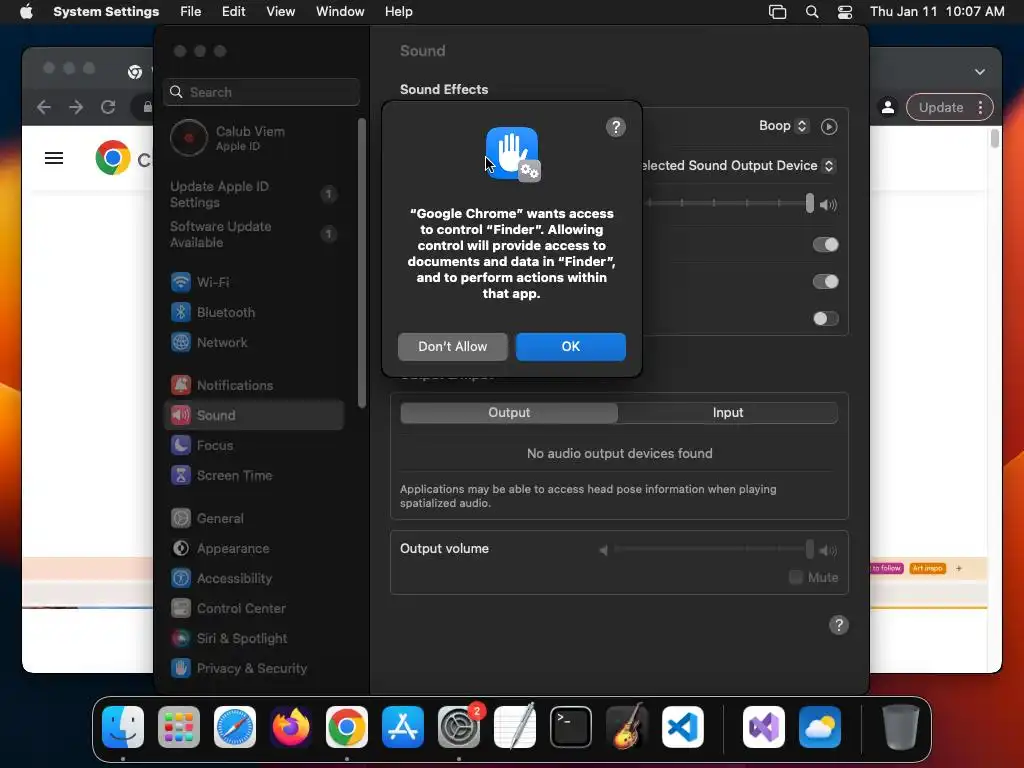Select Appearance in the sidebar
The image size is (1024, 768).
[255, 549]
